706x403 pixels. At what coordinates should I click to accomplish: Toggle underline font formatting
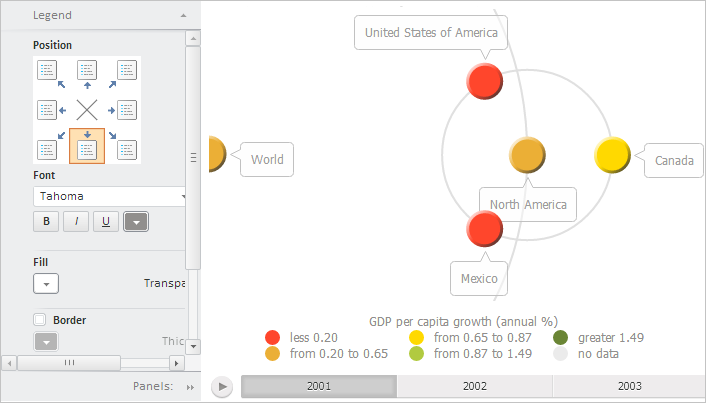pyautogui.click(x=106, y=221)
